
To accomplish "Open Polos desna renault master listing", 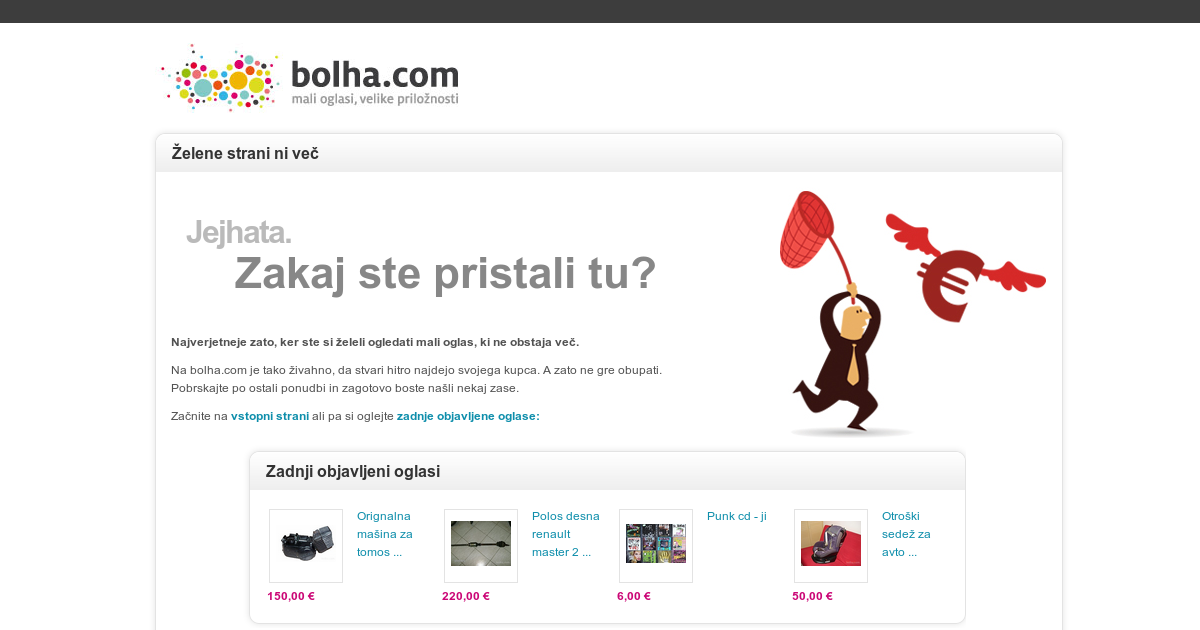I will 566,534.
